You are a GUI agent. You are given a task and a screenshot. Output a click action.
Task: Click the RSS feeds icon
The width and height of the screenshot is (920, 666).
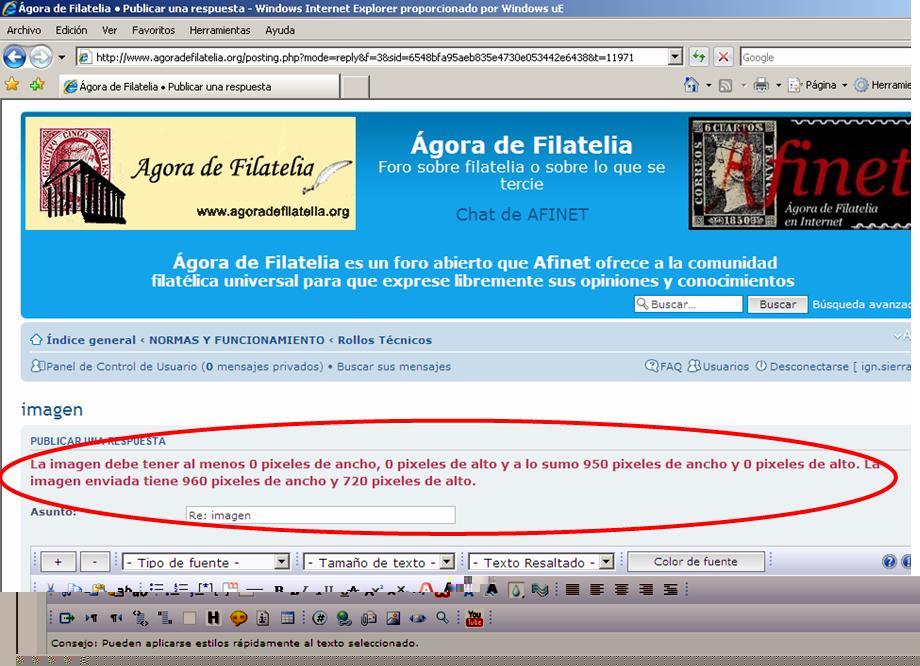pyautogui.click(x=725, y=86)
